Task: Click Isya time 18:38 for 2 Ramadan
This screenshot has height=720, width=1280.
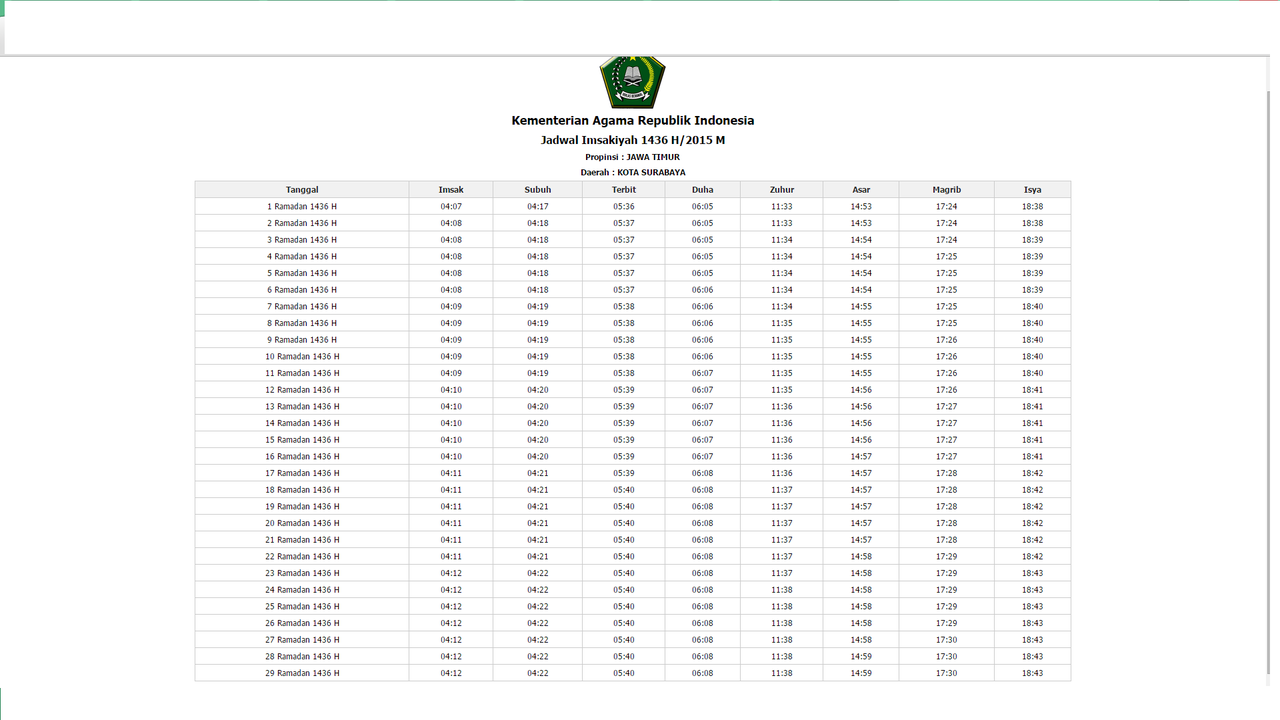Action: click(1033, 223)
